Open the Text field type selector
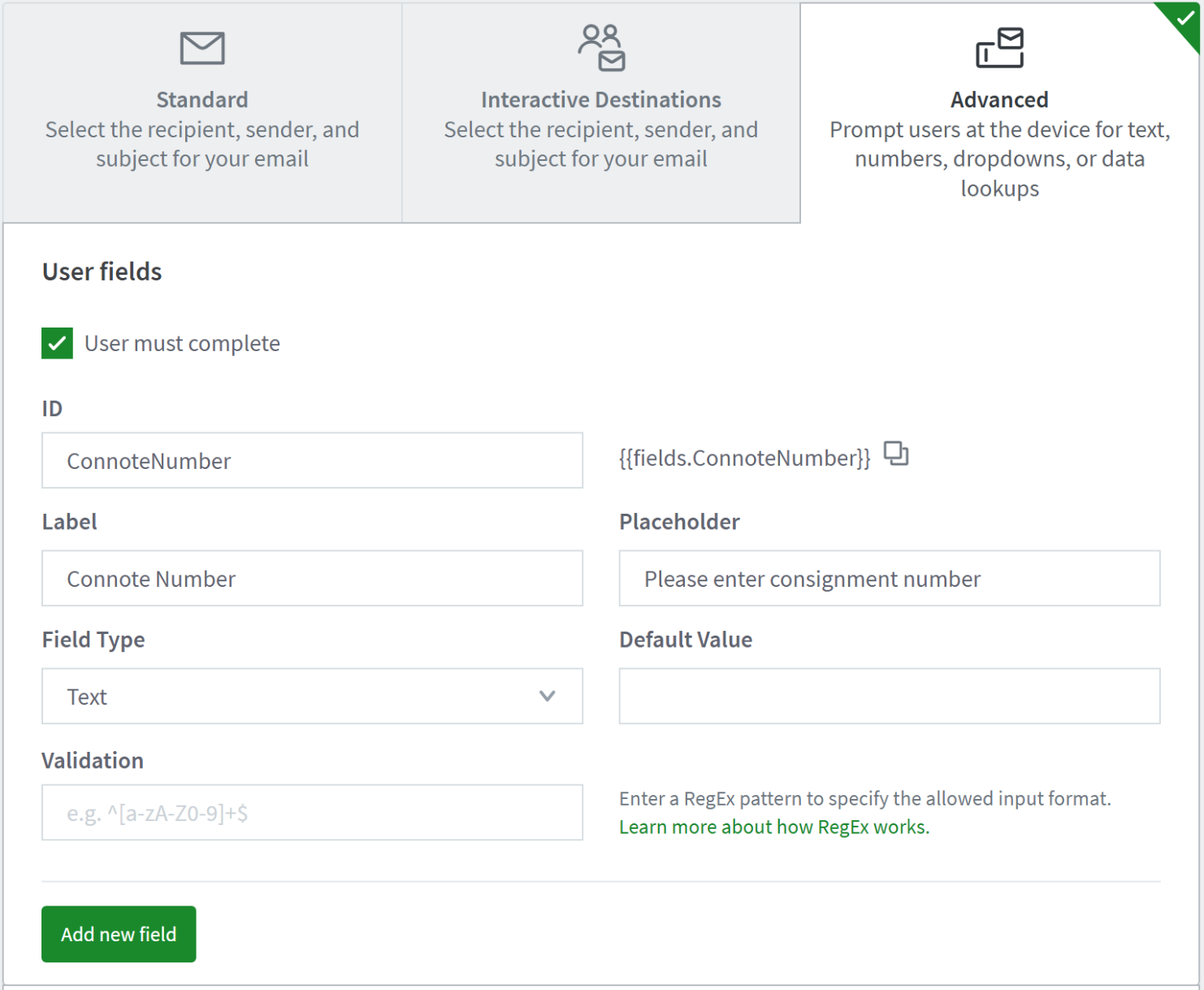Screen dimensions: 1204x990 pos(312,696)
